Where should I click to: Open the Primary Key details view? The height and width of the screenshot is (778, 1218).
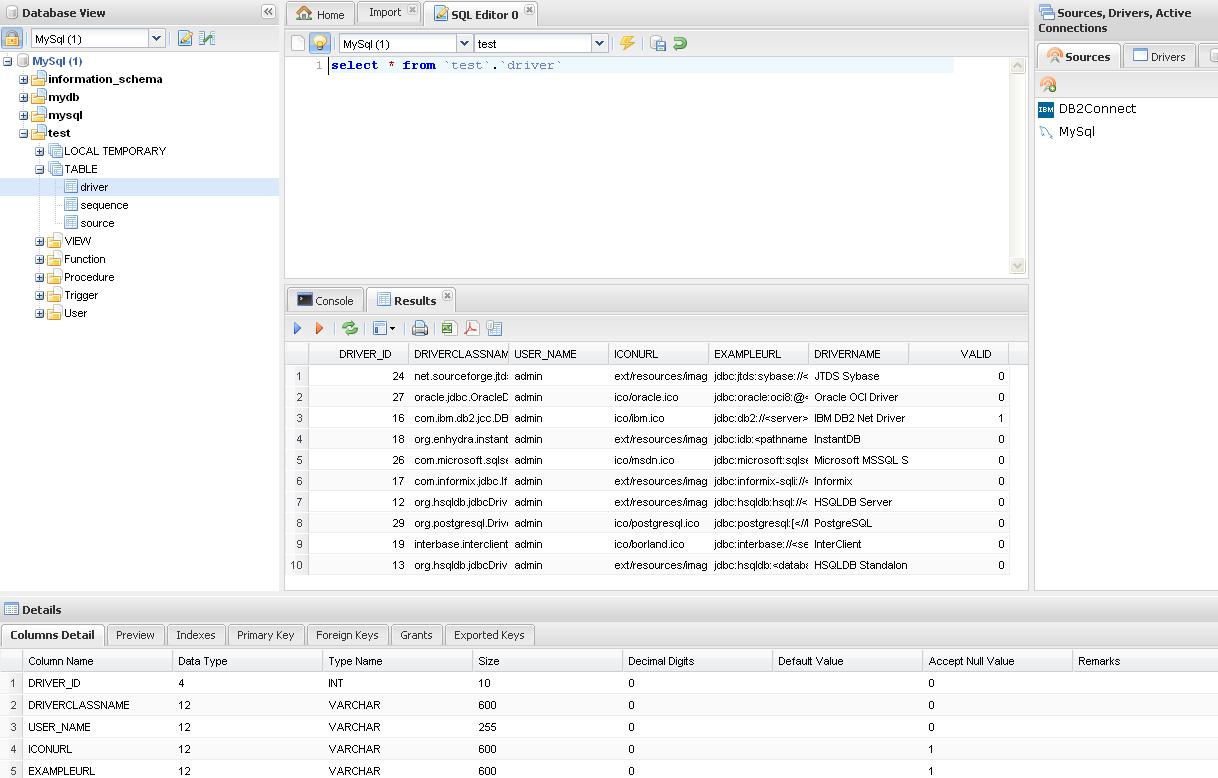(265, 635)
